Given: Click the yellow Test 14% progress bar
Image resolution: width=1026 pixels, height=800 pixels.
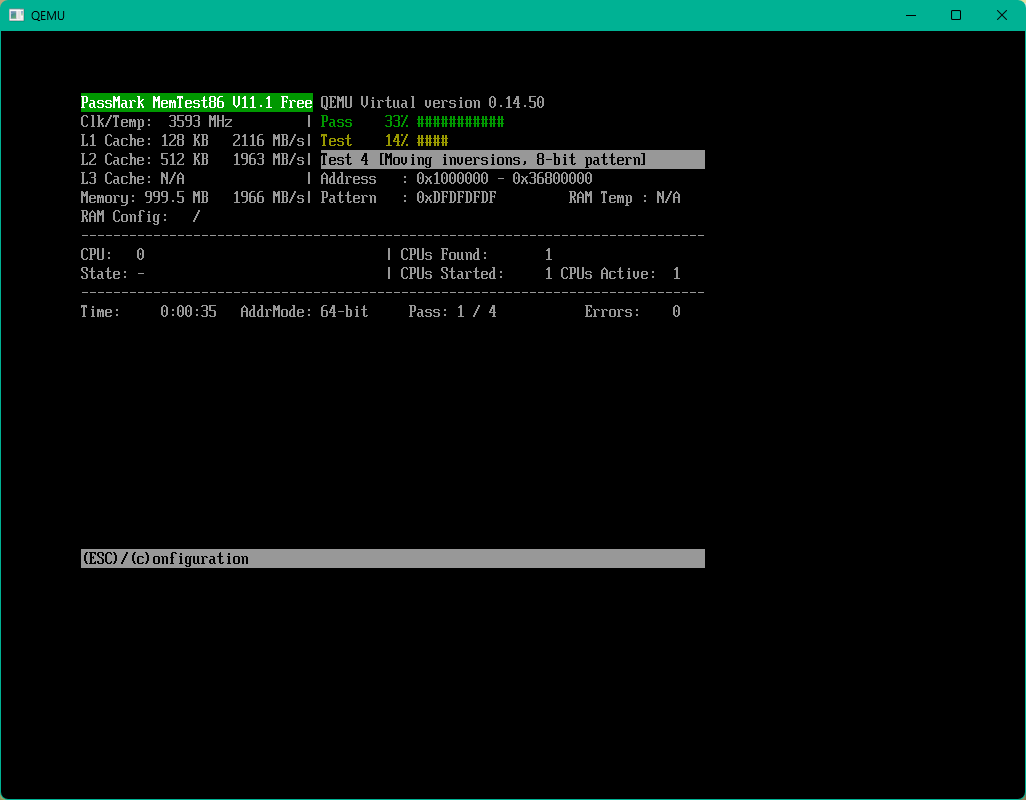Looking at the screenshot, I should (432, 141).
